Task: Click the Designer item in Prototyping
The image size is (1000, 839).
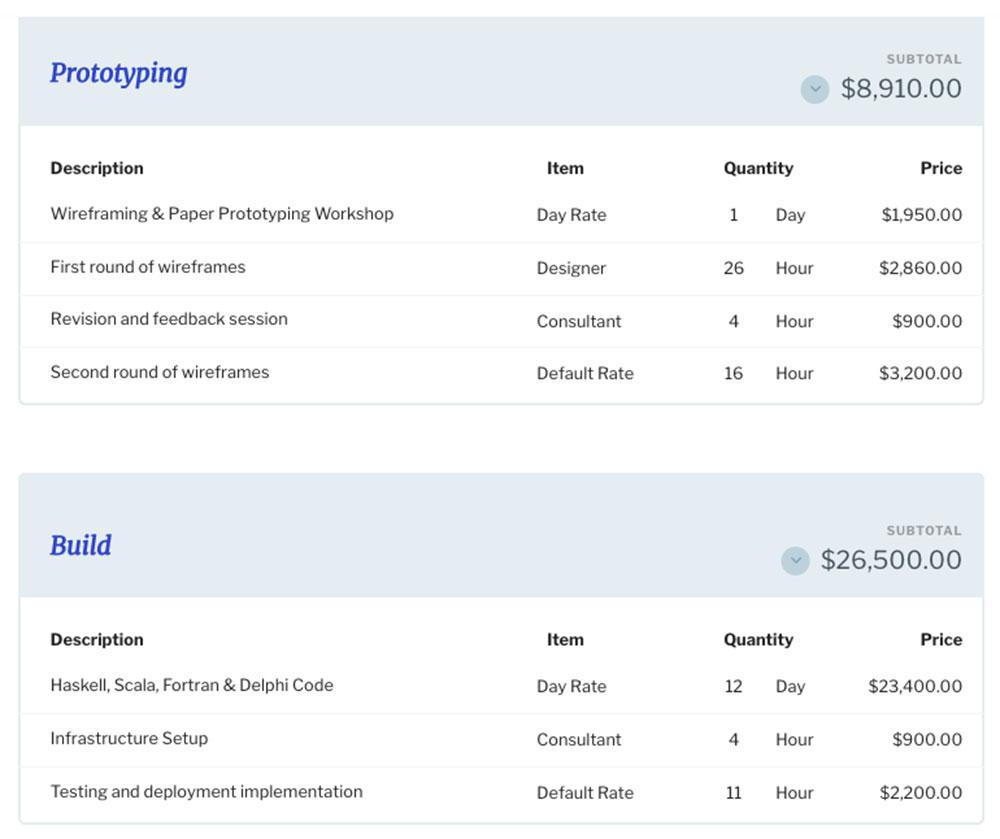Action: click(571, 268)
